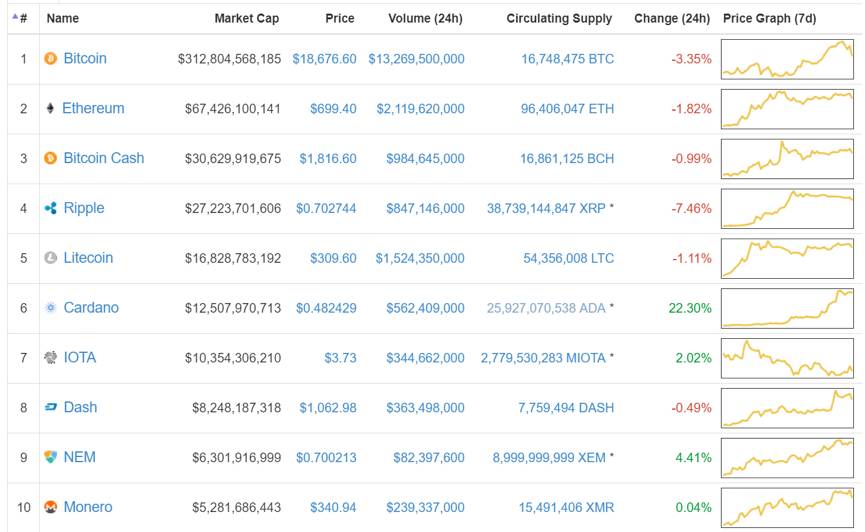The width and height of the screenshot is (865, 532).
Task: Click the NEM shield logo icon
Action: click(51, 457)
